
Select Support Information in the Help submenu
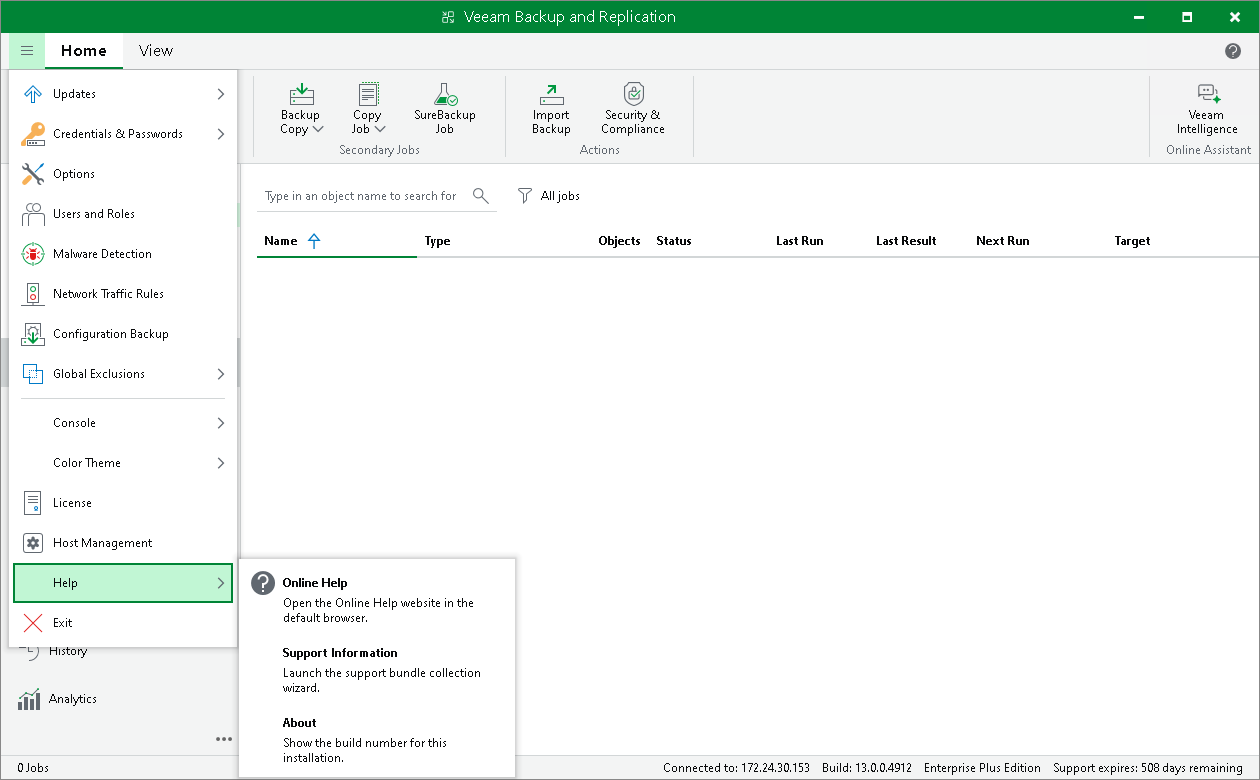(x=377, y=670)
